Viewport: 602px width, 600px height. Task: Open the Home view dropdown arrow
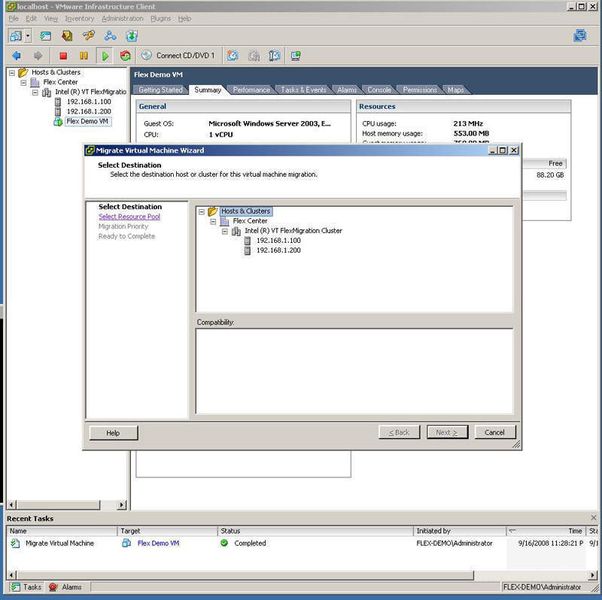pos(28,36)
